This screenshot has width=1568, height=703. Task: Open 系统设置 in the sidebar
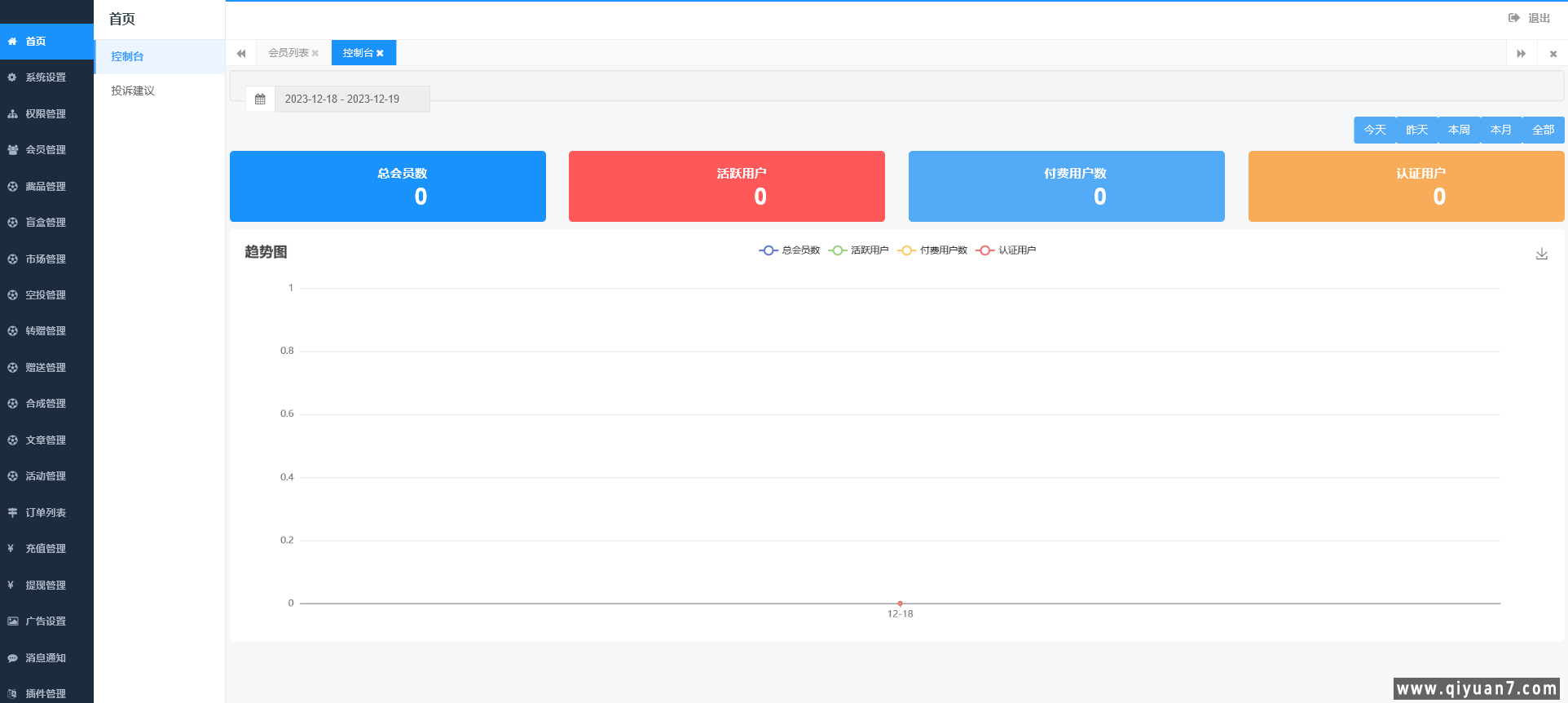point(46,77)
